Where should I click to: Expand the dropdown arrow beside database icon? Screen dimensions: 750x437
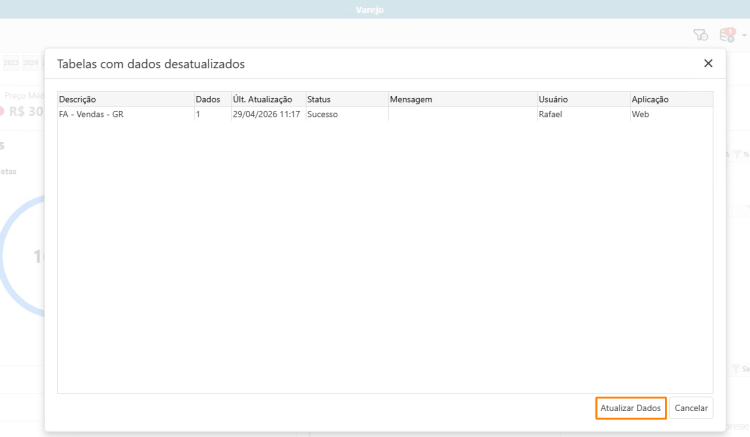pos(744,35)
